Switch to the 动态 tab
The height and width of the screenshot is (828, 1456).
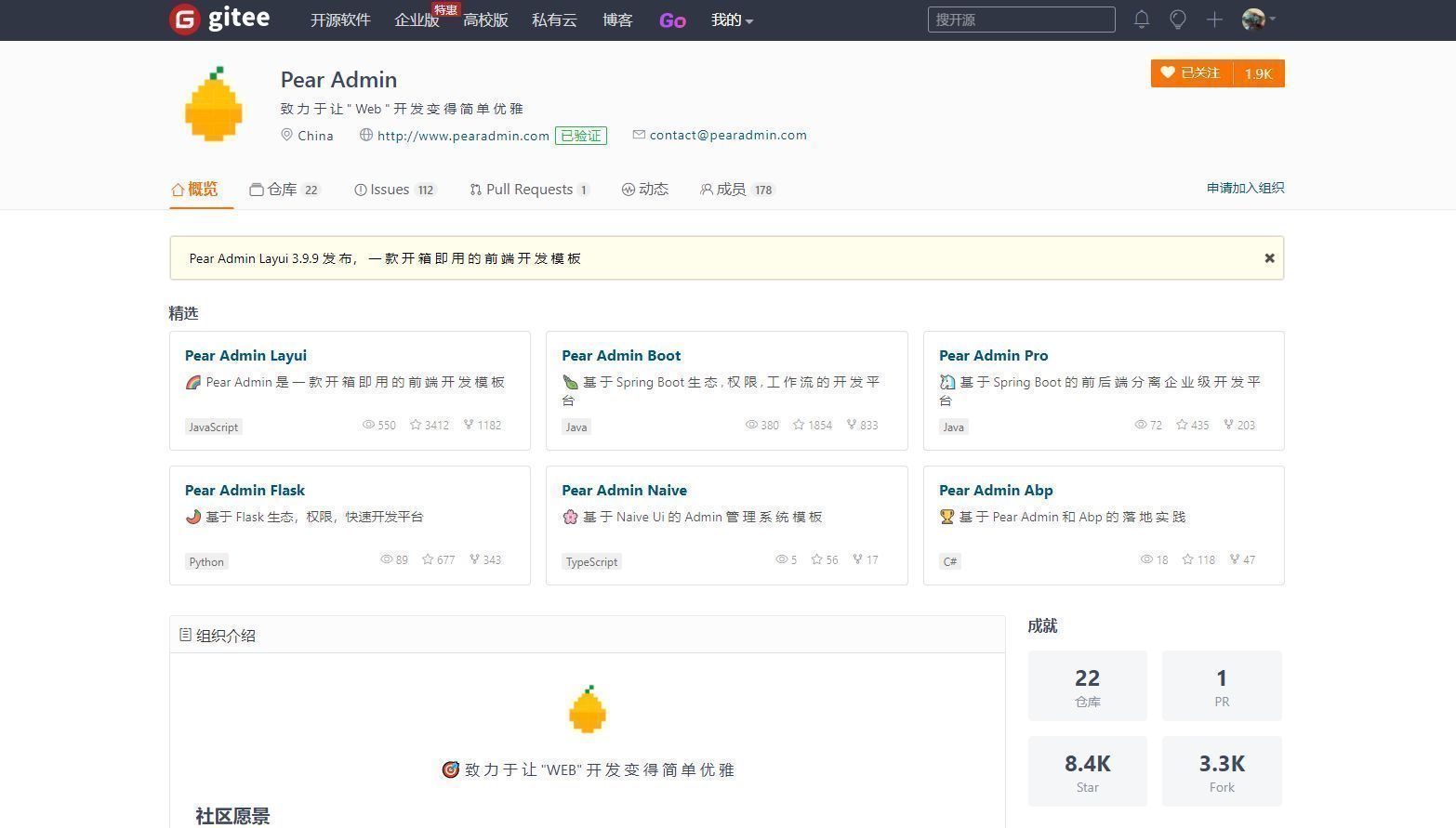645,190
